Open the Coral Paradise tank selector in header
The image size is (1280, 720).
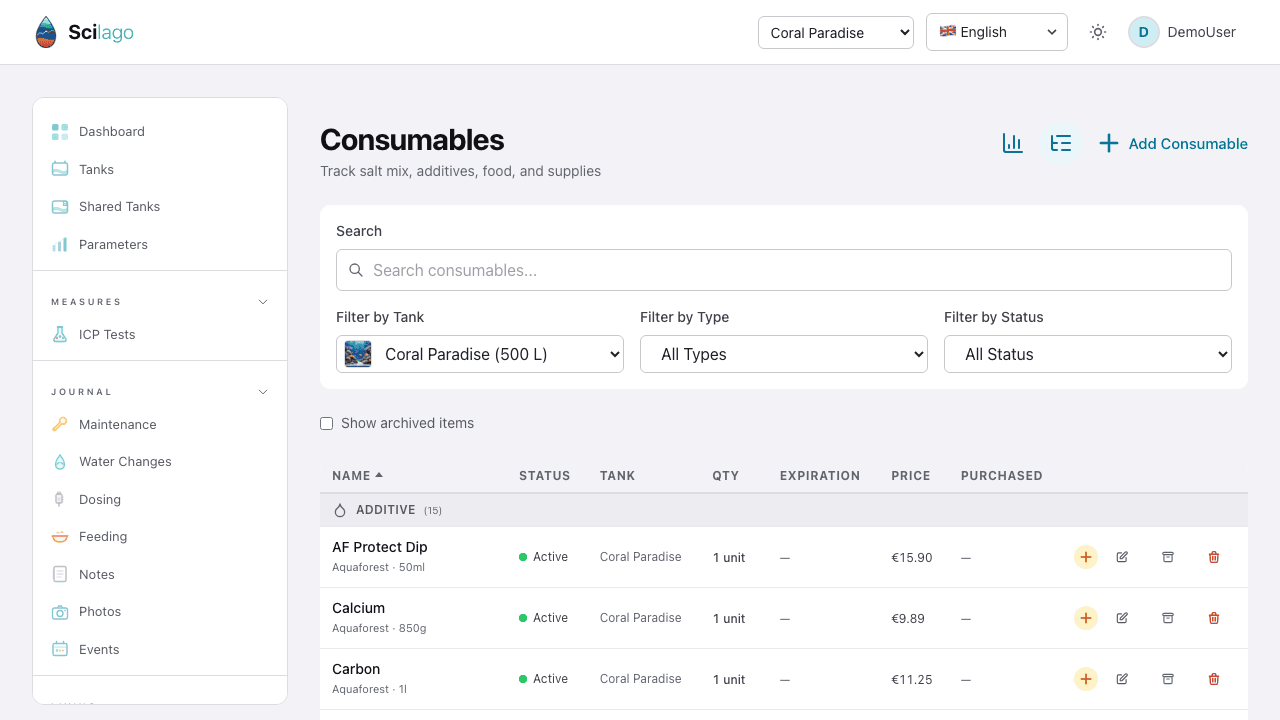pyautogui.click(x=836, y=32)
